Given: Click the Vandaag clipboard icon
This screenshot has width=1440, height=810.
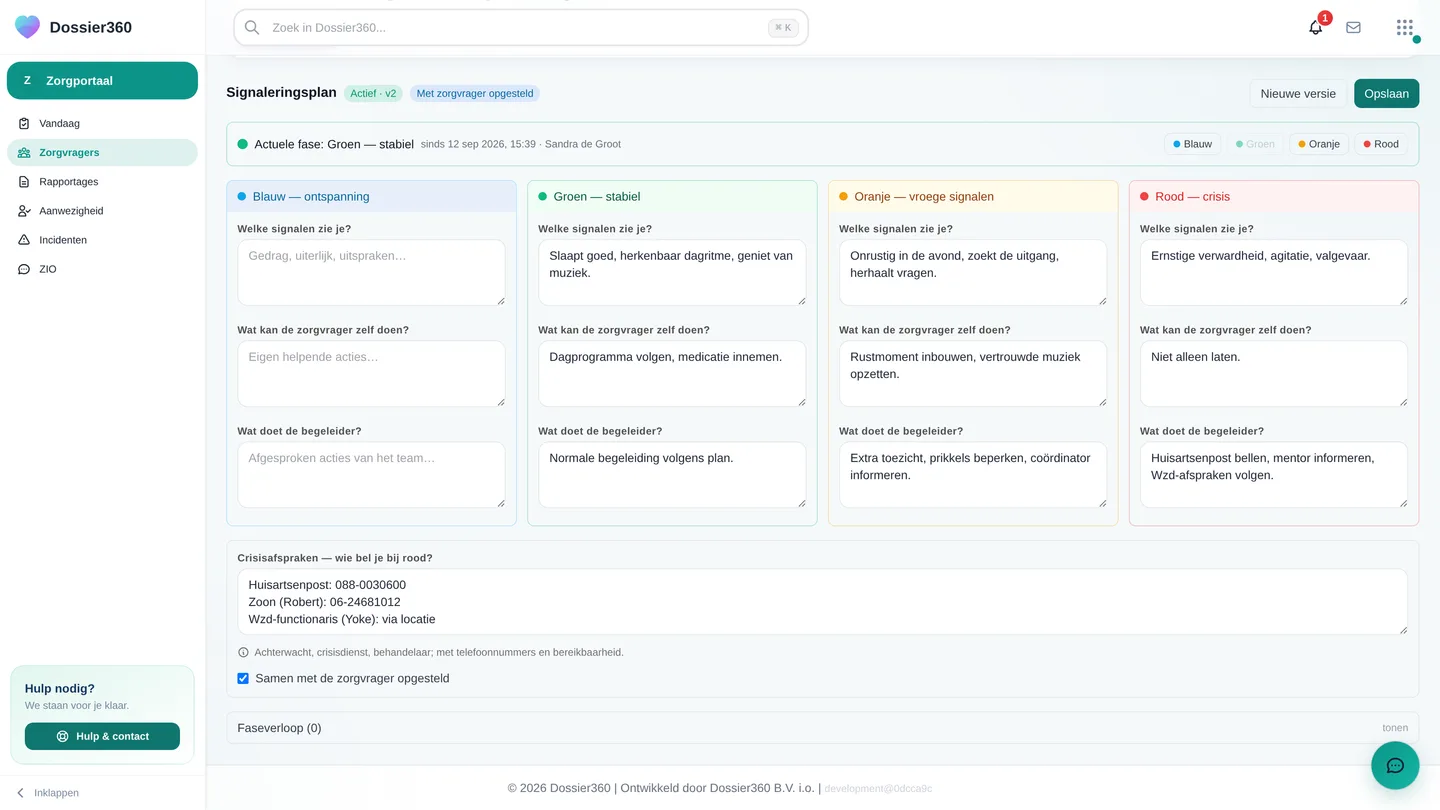Looking at the screenshot, I should (x=24, y=123).
